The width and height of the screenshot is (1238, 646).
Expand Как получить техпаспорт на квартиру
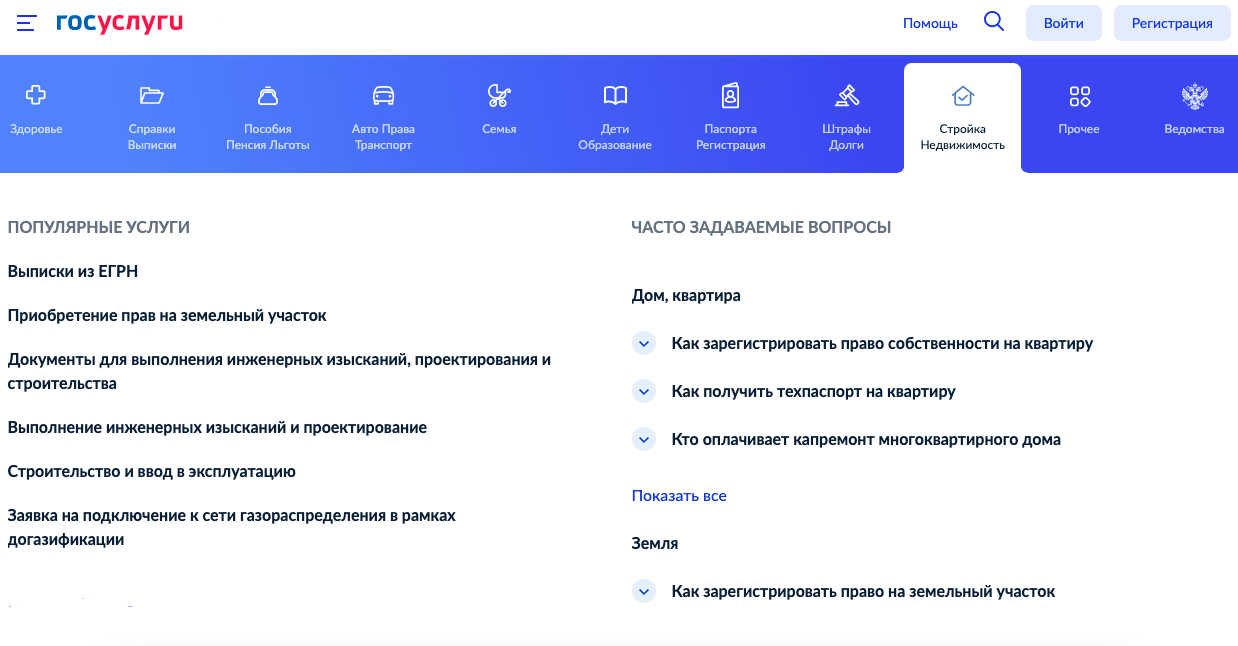[644, 391]
